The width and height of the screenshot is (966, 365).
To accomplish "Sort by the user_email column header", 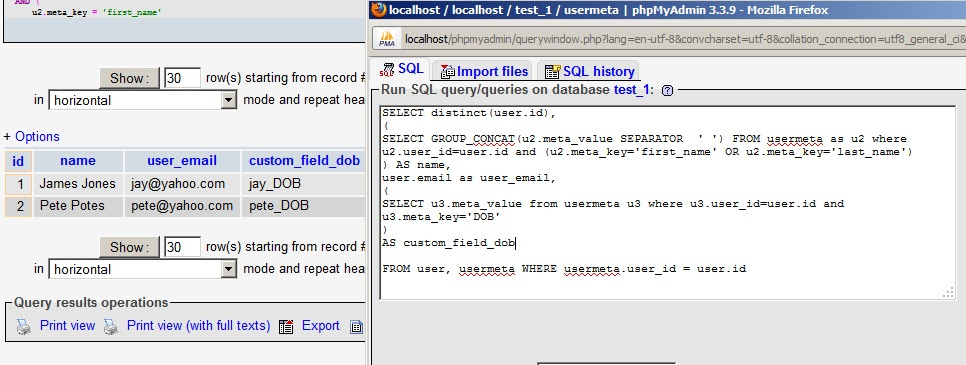I will pos(182,161).
